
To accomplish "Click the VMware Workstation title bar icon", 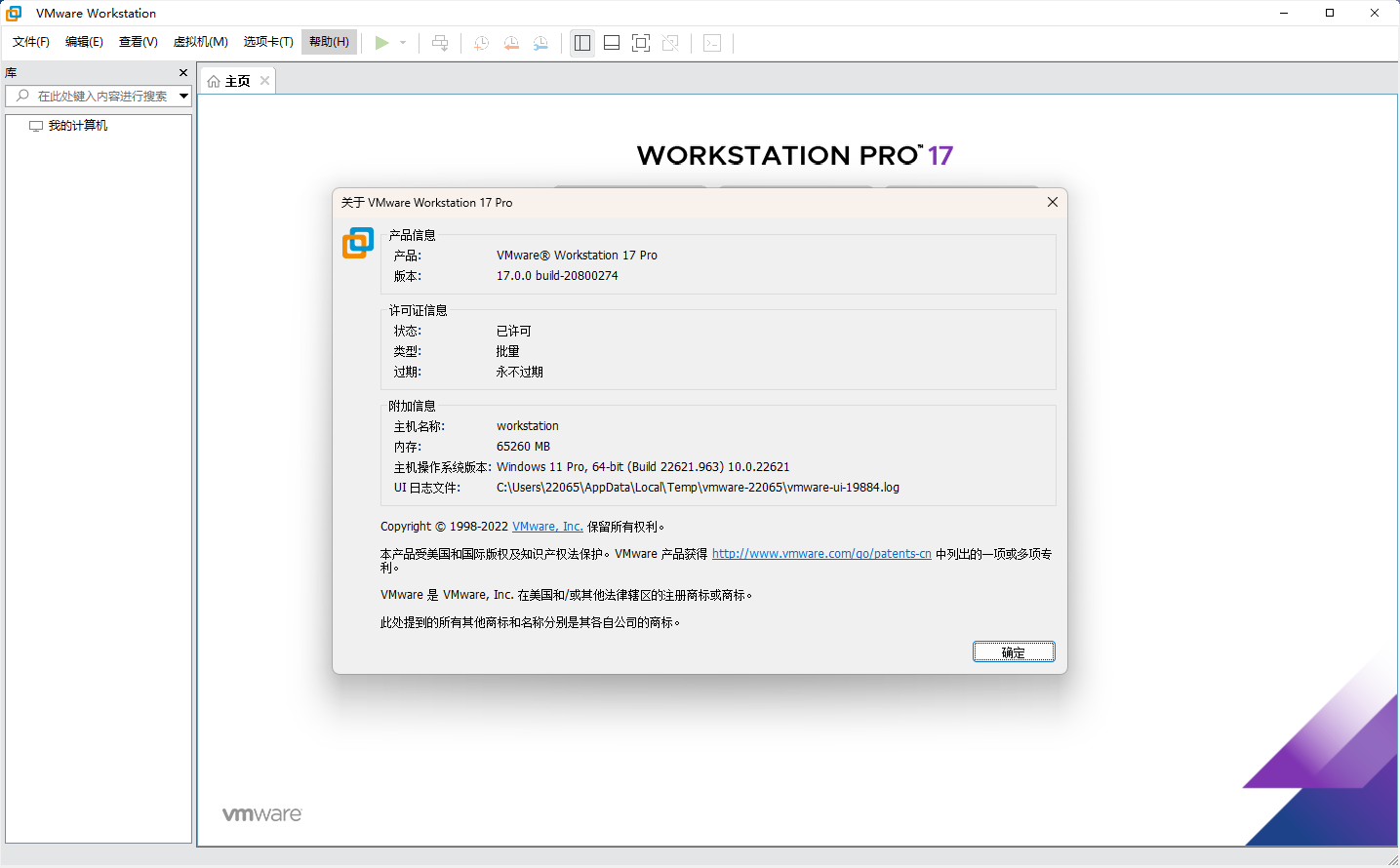I will 14,13.
